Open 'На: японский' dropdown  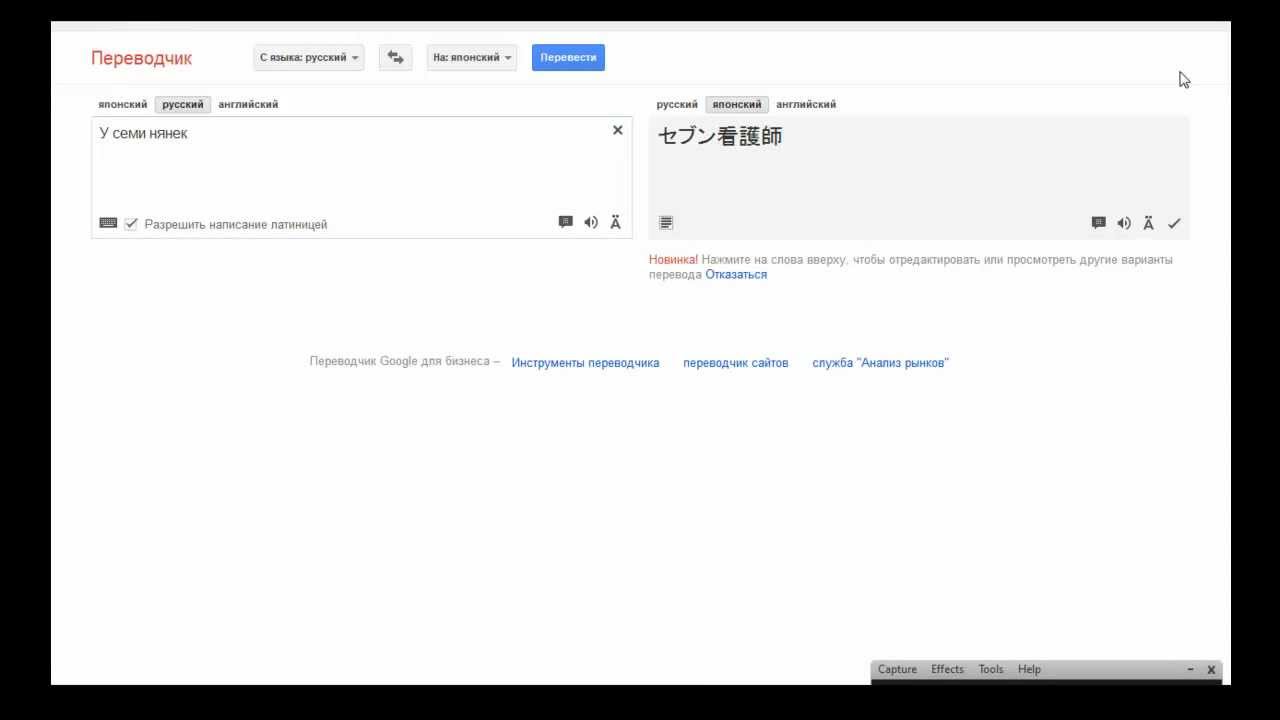[472, 57]
